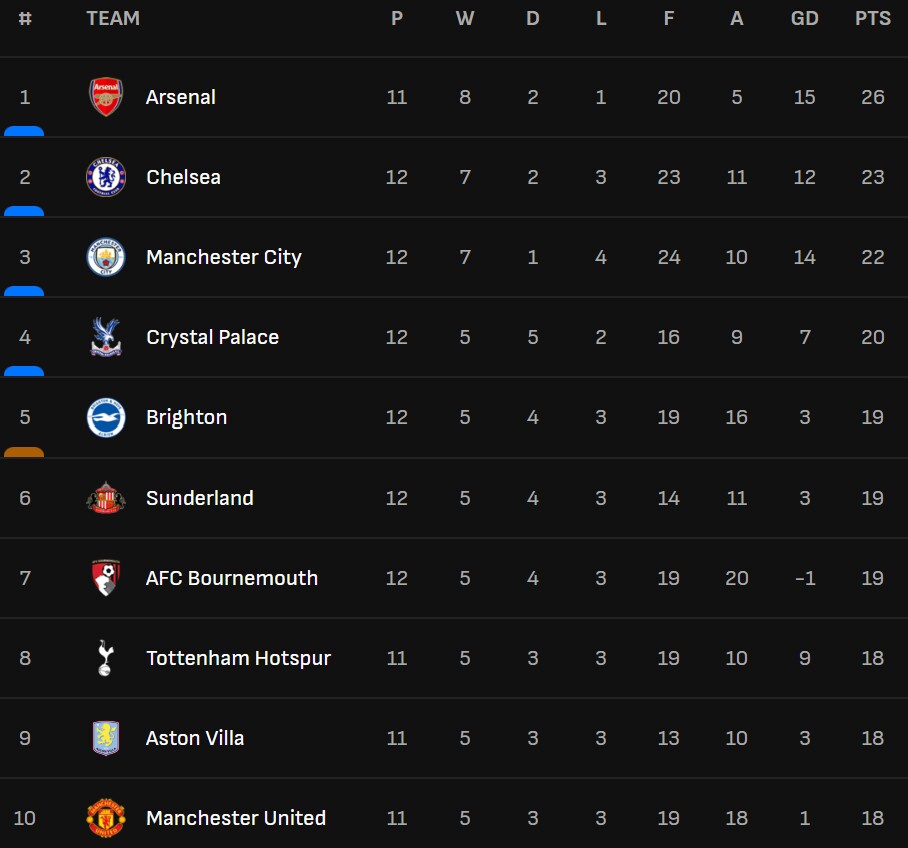Click the blue position marker under Arsenal
This screenshot has height=848, width=908.
(24, 131)
